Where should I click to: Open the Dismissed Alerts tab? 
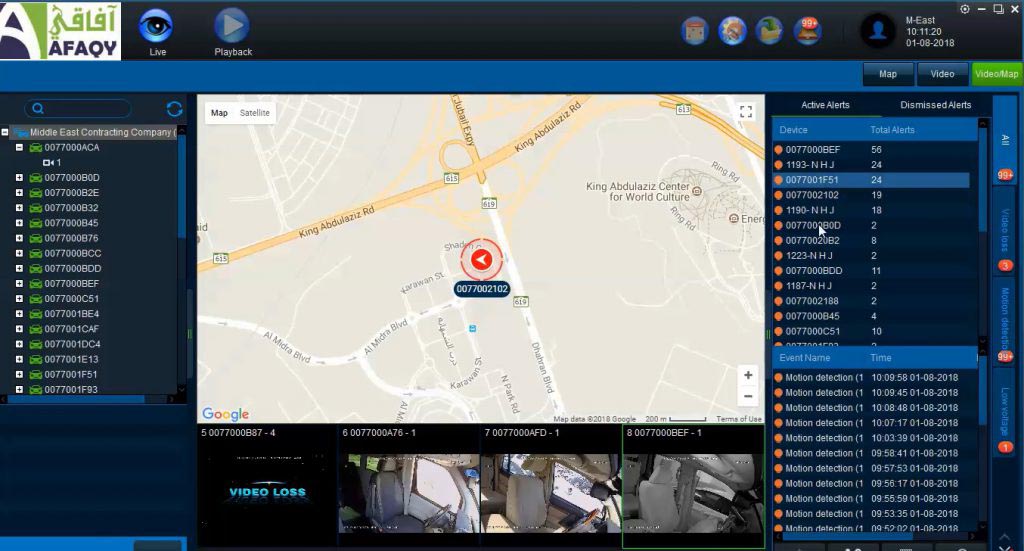(935, 104)
